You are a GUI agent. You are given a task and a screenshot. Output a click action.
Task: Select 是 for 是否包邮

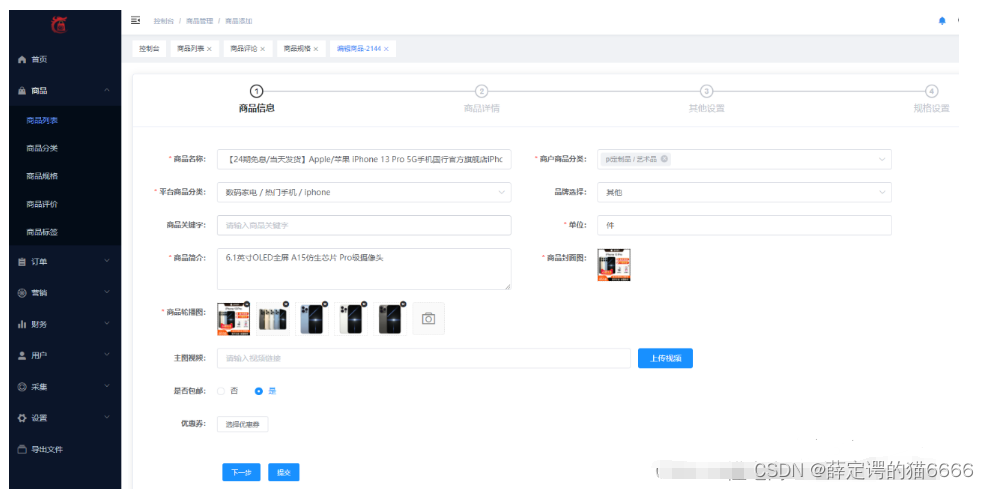pyautogui.click(x=258, y=391)
